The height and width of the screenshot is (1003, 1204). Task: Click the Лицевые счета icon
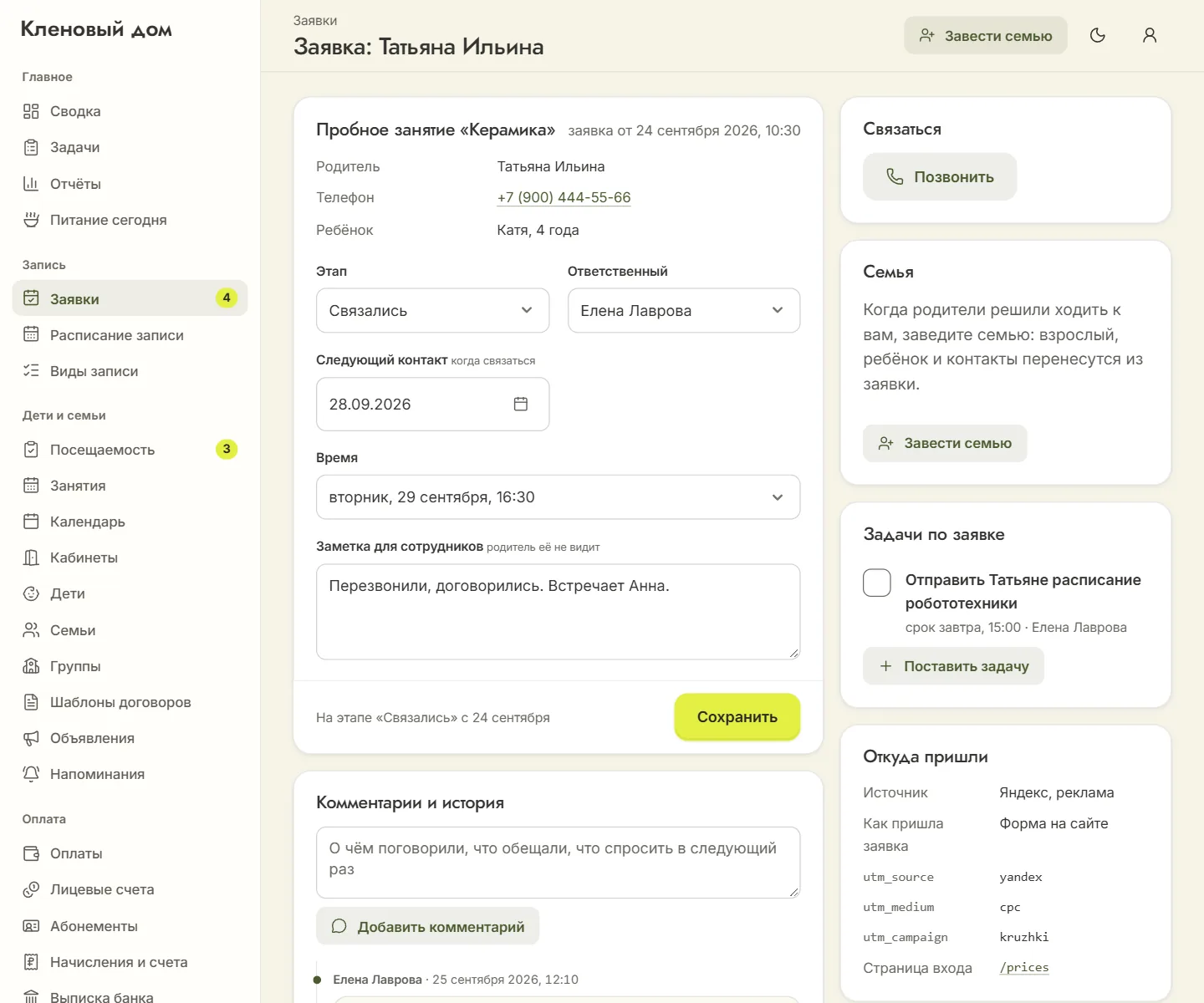31,889
